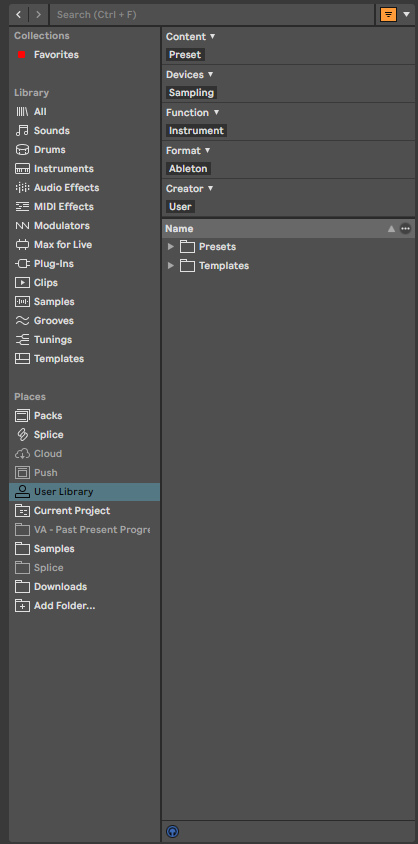Click the Favorites label in Collections
The width and height of the screenshot is (418, 844).
tap(56, 55)
